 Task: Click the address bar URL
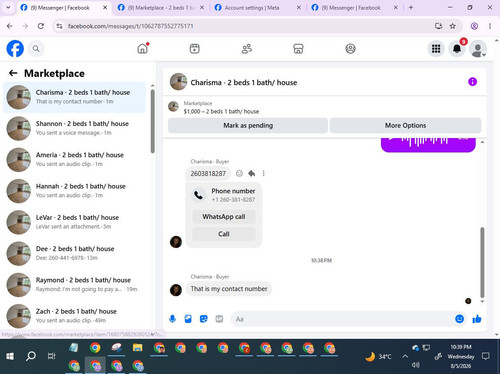[x=130, y=26]
